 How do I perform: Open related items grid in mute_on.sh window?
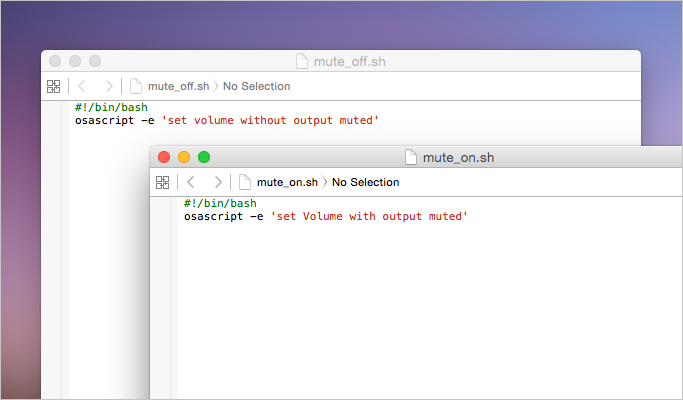pyautogui.click(x=162, y=182)
